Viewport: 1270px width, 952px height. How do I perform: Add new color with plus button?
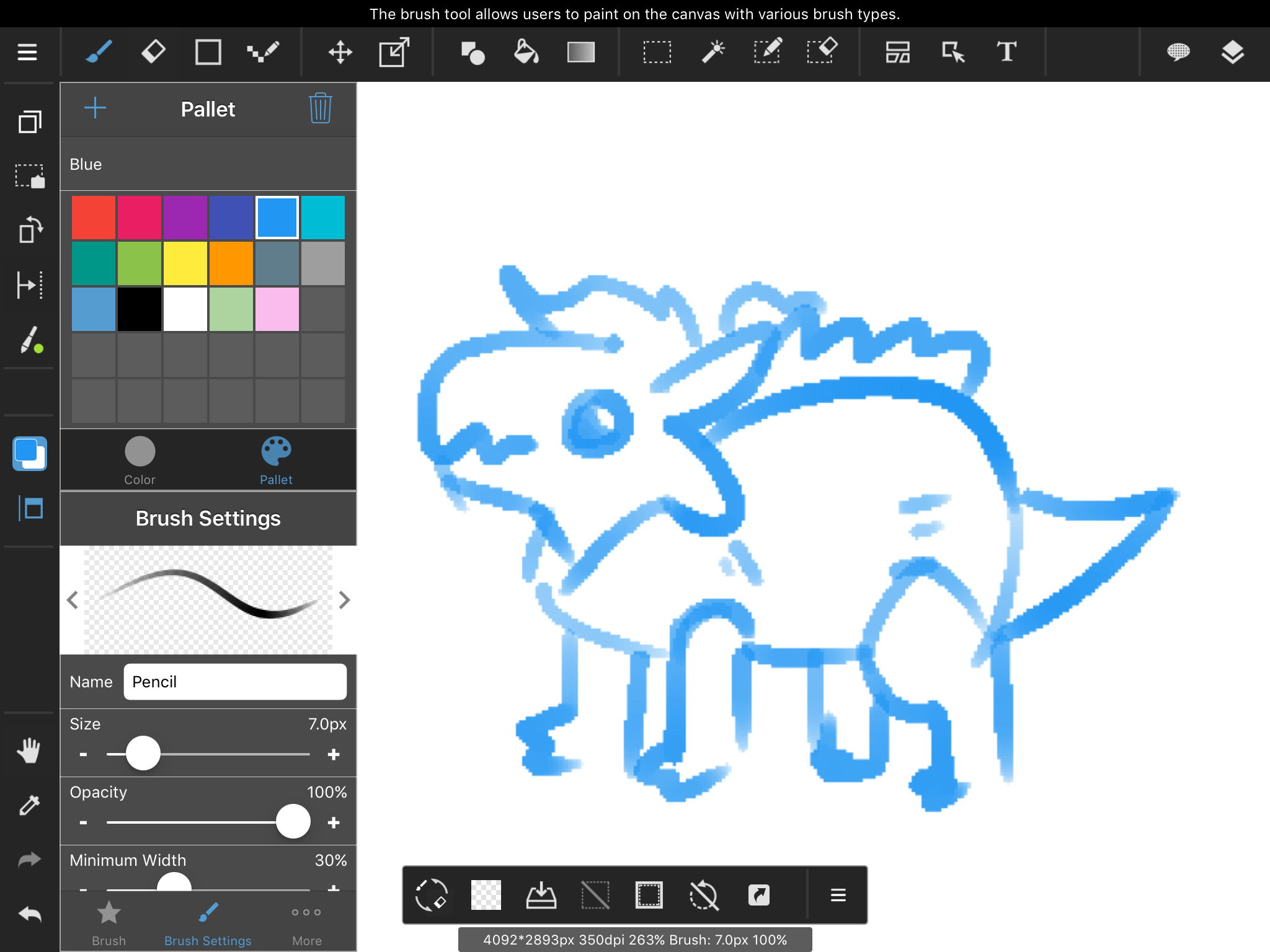coord(95,108)
